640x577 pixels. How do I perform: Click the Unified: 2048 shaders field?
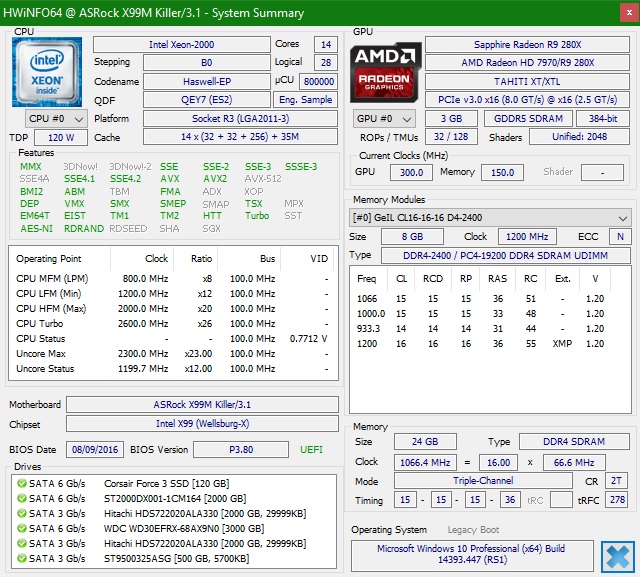580,137
